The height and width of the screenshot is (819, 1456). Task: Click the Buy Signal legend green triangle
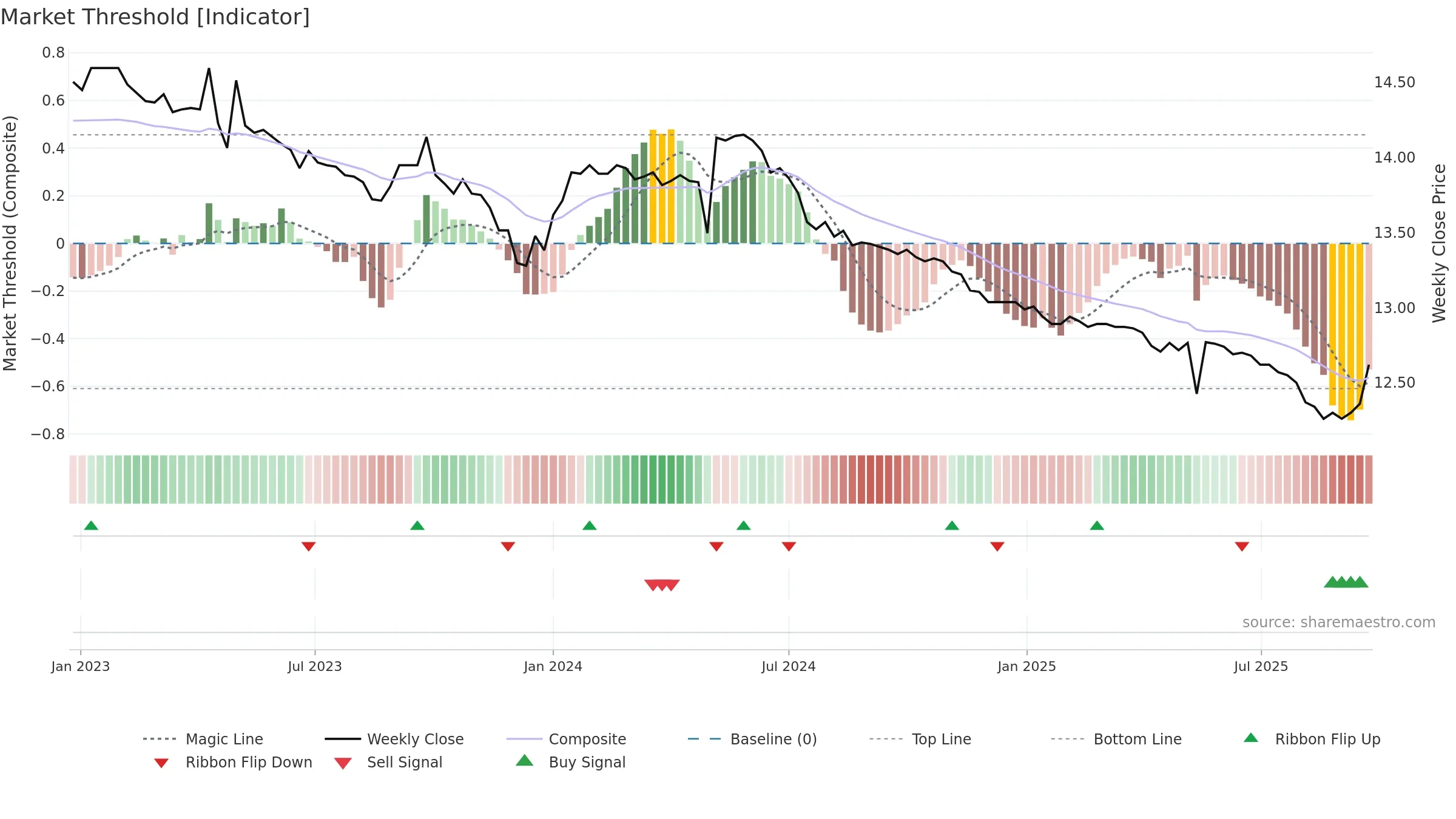coord(525,760)
